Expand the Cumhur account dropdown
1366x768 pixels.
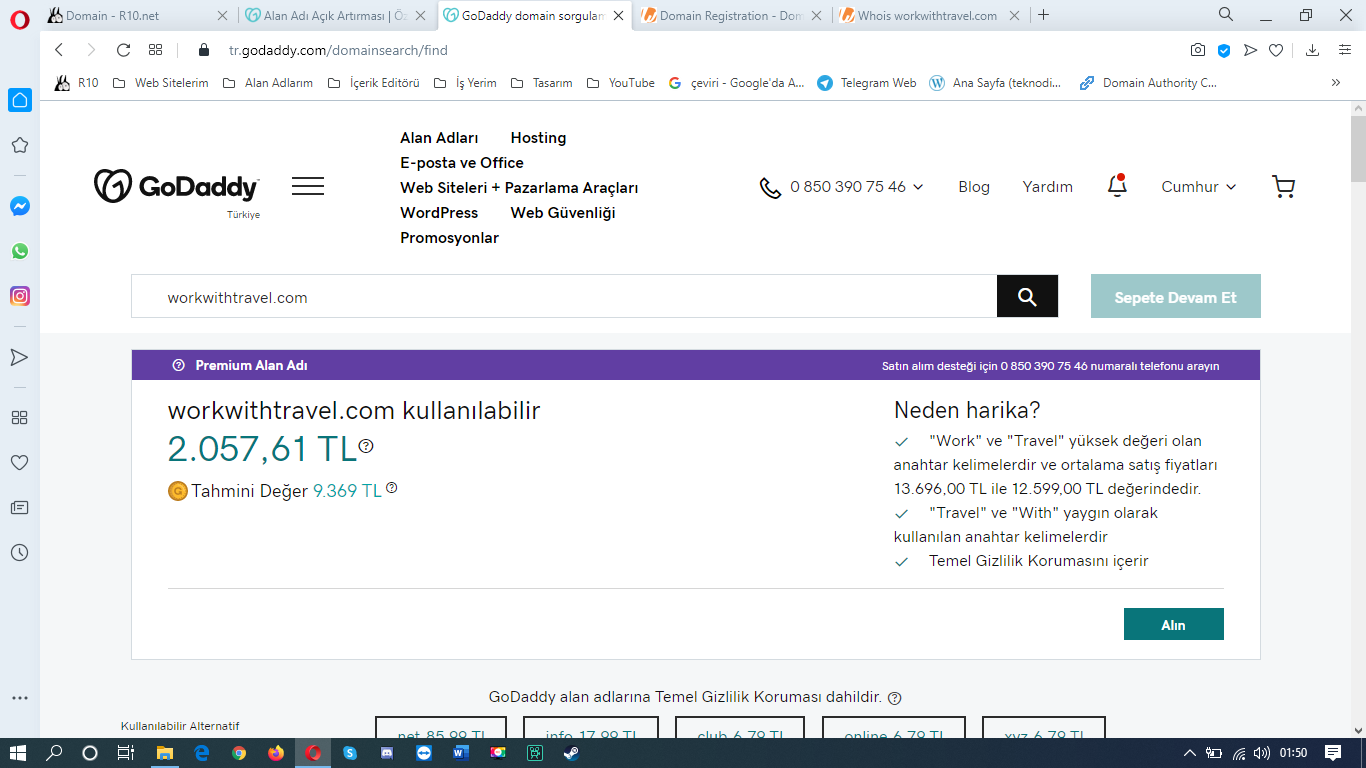1198,187
